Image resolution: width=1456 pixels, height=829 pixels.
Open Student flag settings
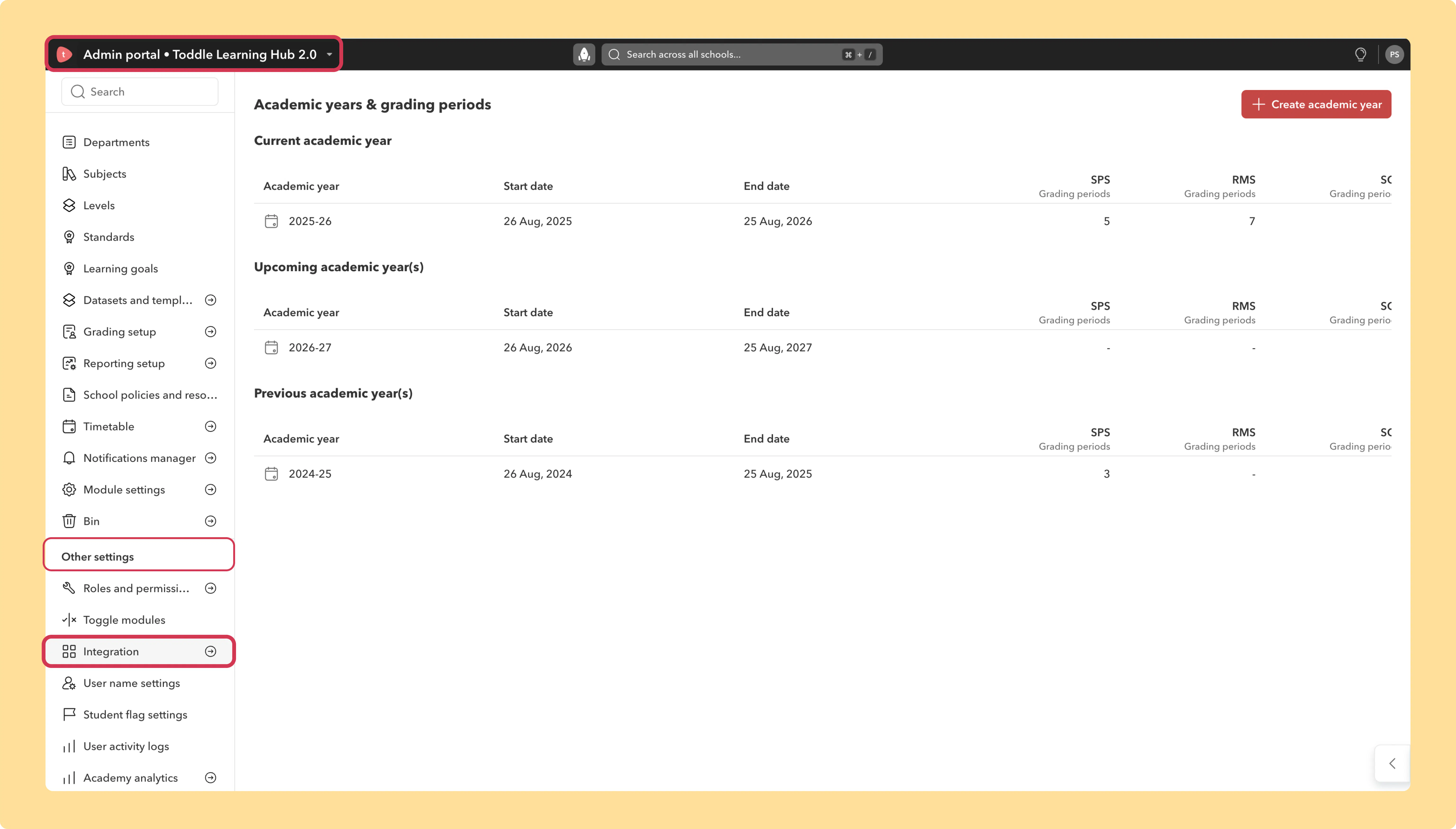click(x=140, y=715)
